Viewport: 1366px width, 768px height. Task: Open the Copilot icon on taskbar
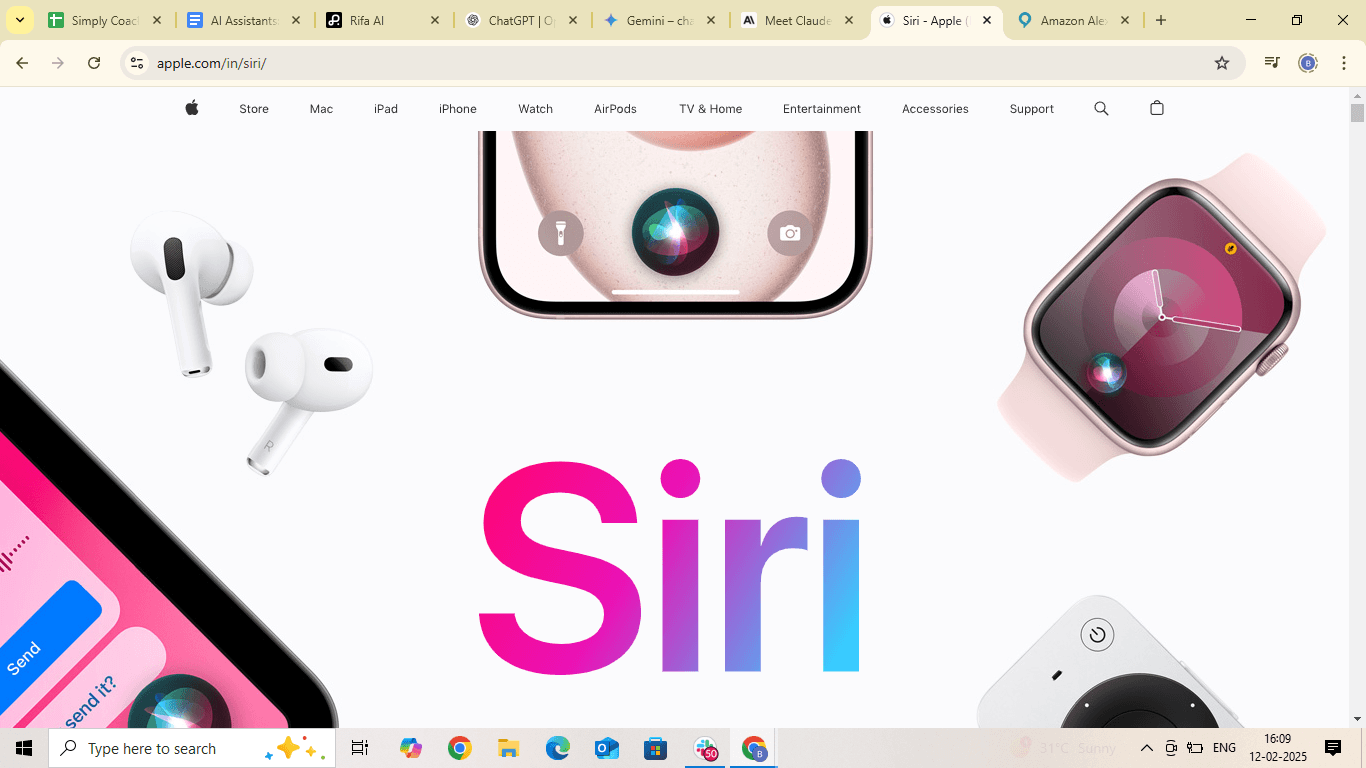410,748
